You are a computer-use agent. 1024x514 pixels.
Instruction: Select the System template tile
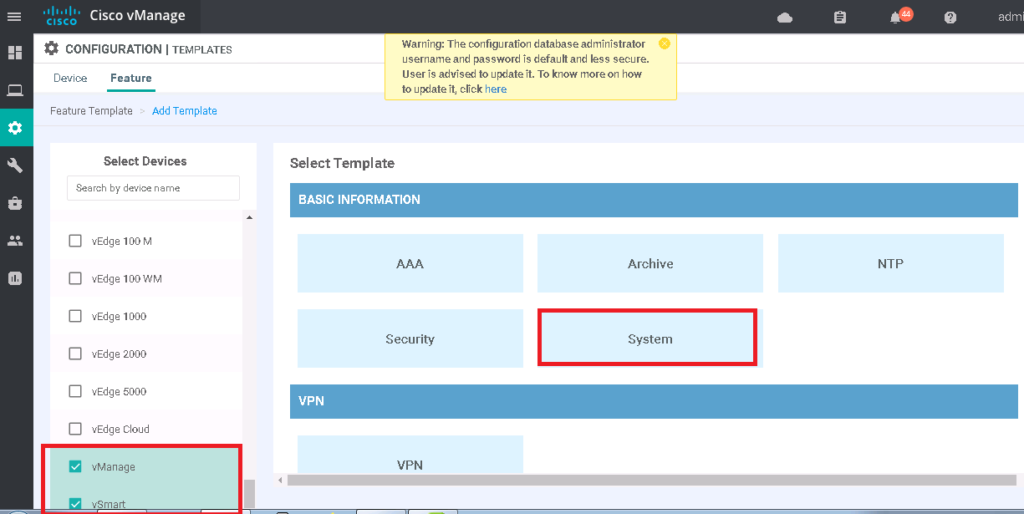pos(650,339)
